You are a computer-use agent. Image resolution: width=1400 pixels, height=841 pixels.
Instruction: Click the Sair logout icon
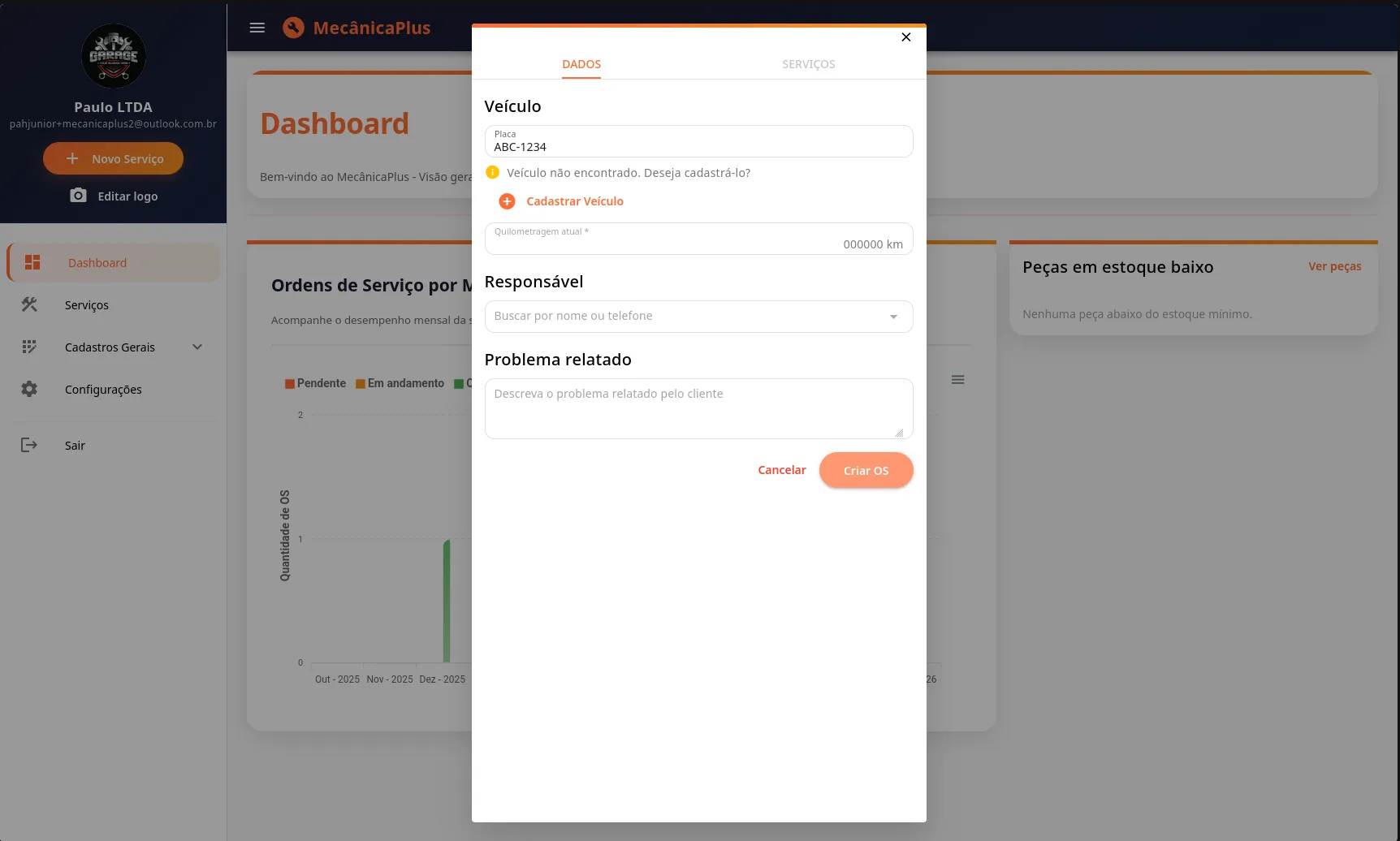pos(29,445)
